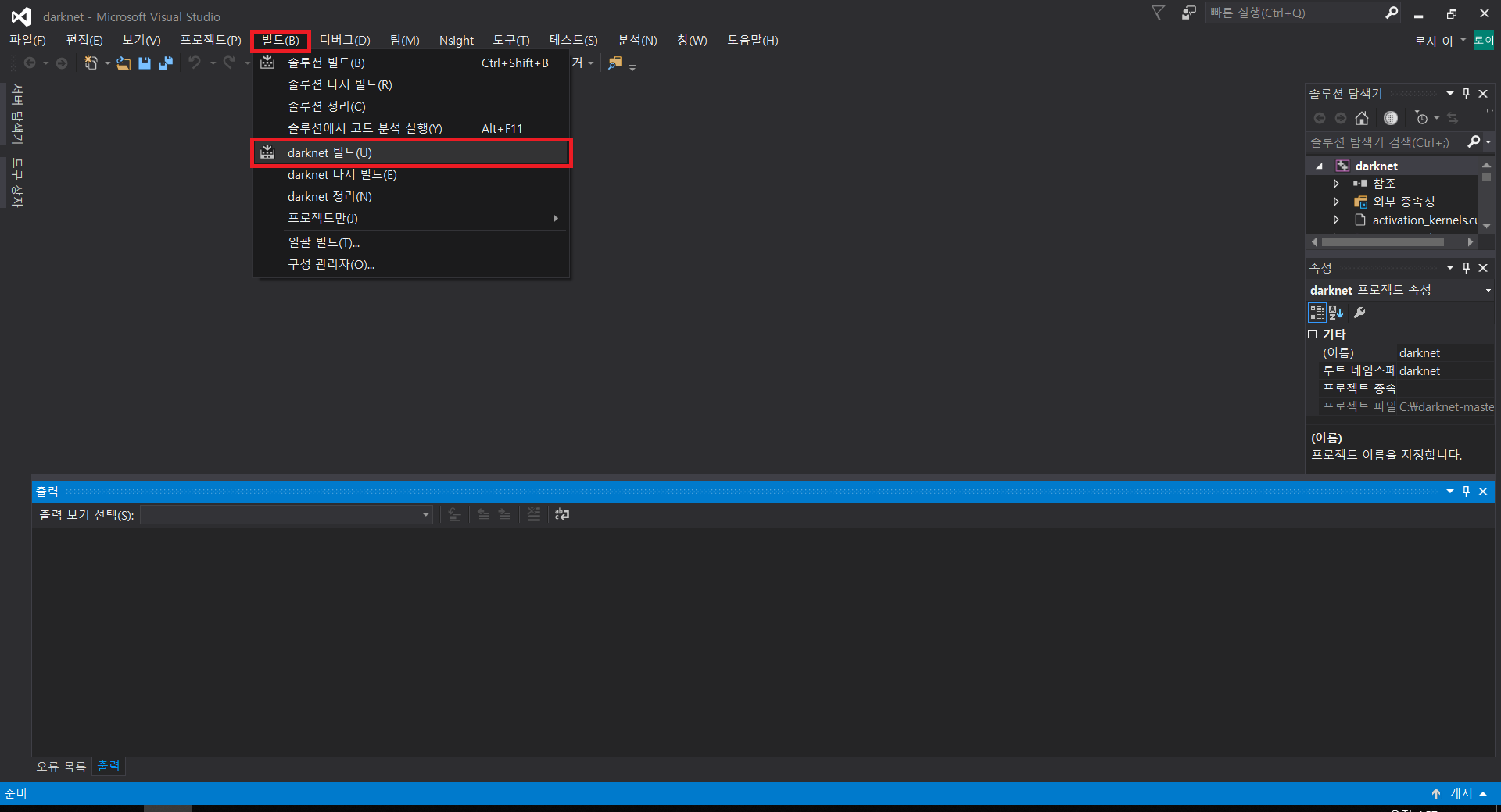Click the Quick Launch search magnifier

[1392, 13]
